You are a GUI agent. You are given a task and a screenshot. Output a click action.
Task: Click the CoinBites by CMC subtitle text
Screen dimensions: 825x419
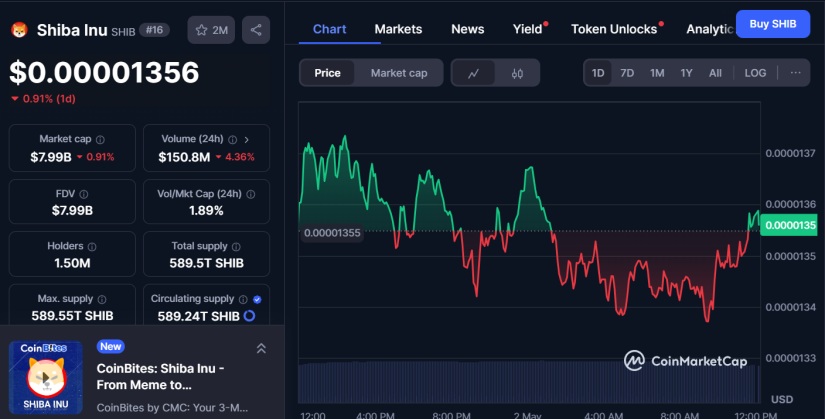[172, 407]
